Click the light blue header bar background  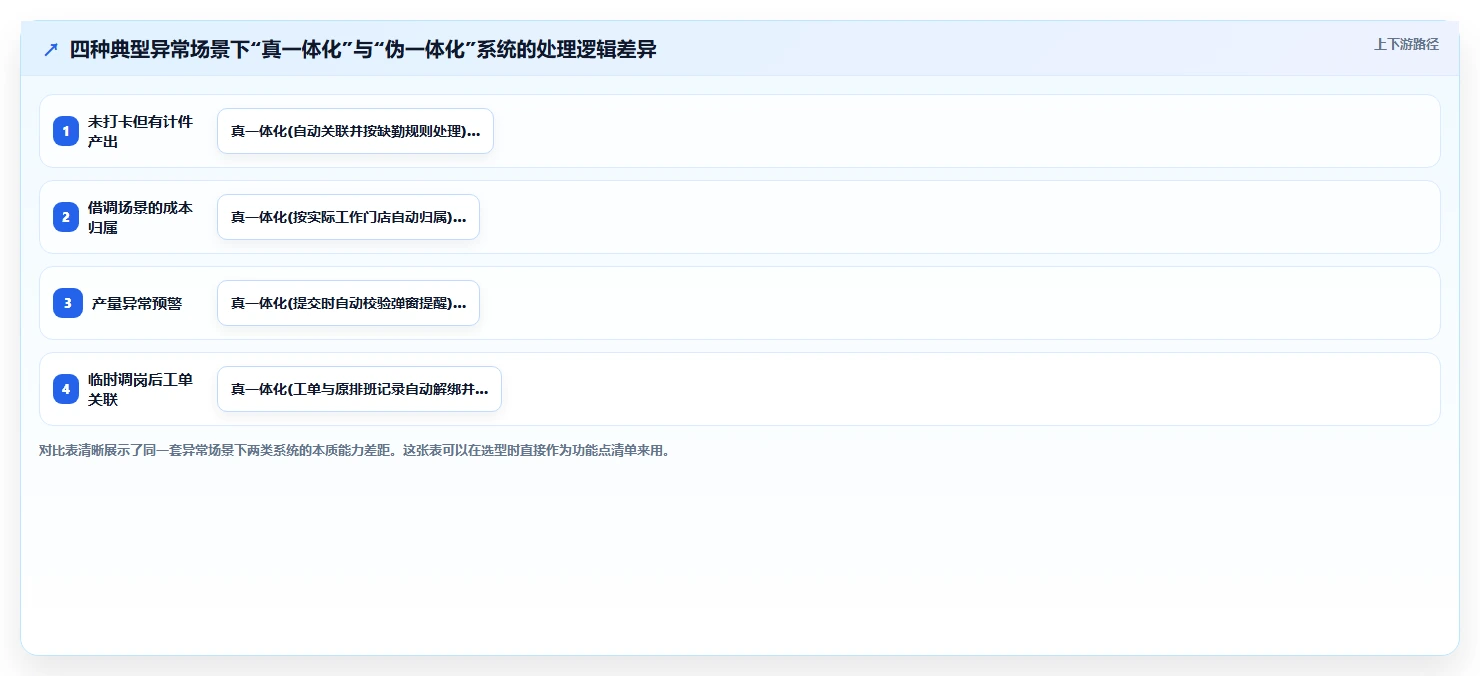[x=1000, y=48]
